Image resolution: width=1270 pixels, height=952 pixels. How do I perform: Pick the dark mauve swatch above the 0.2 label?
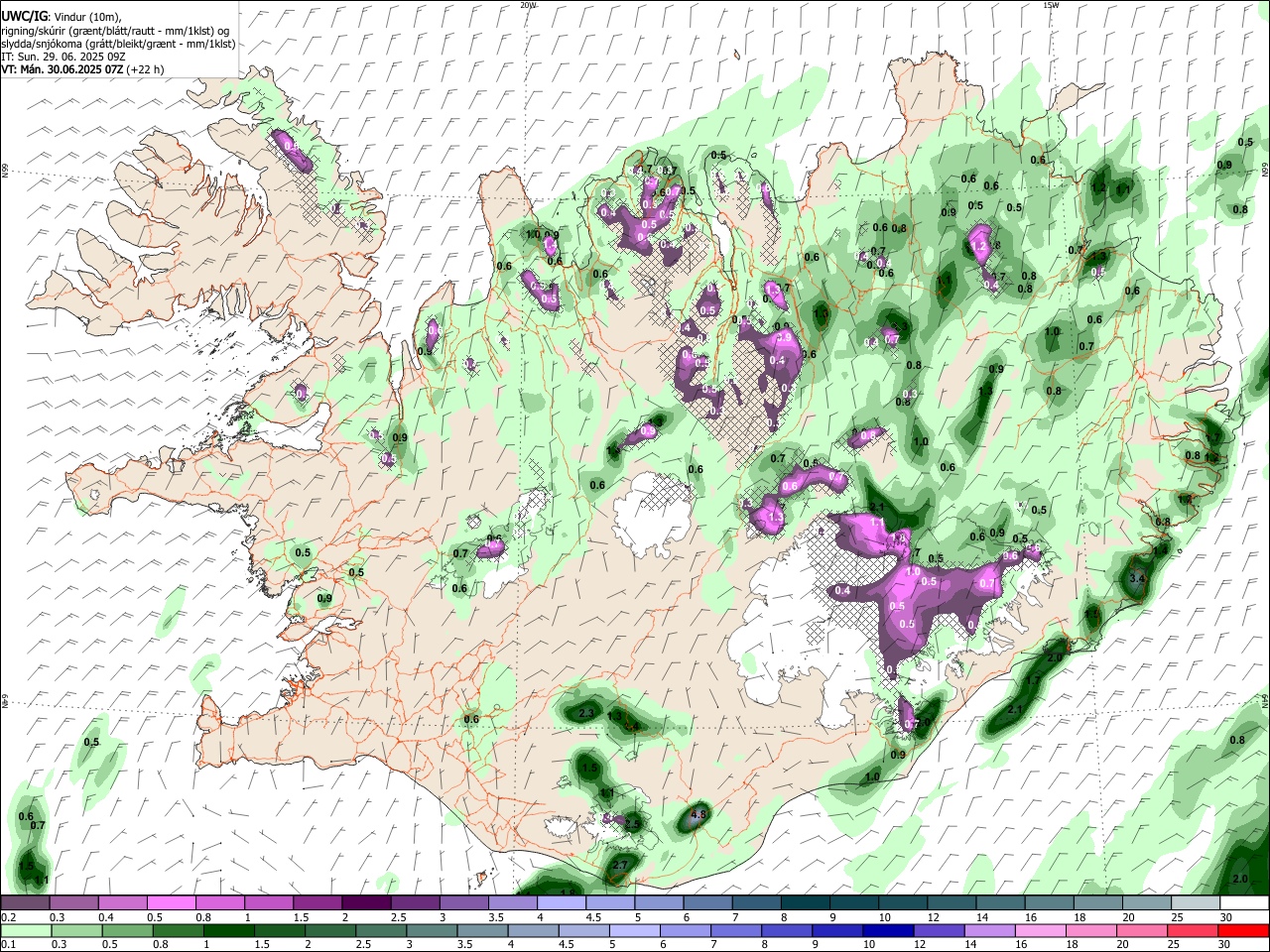pyautogui.click(x=25, y=903)
